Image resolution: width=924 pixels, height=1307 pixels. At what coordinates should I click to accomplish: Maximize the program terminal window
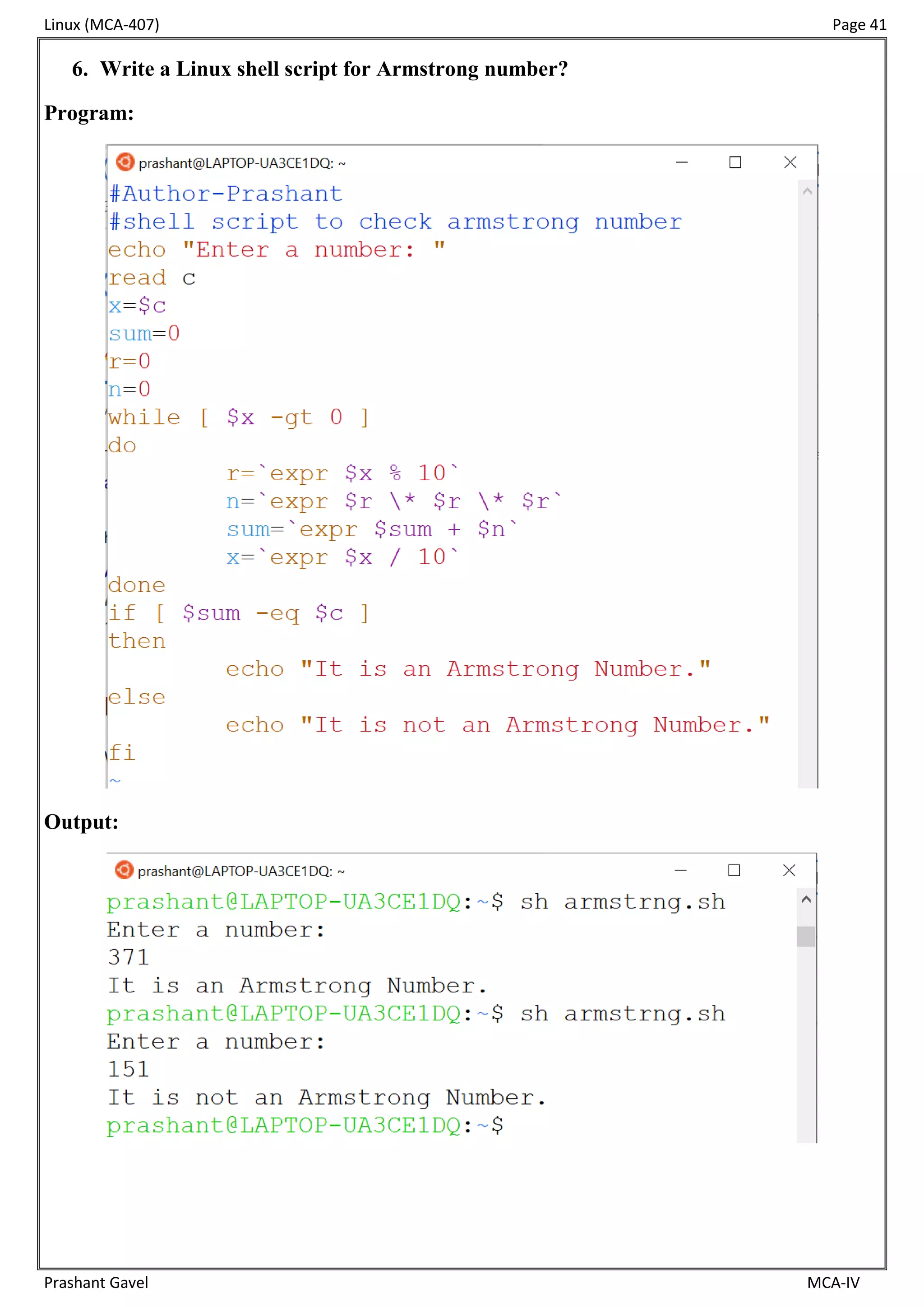[x=735, y=162]
